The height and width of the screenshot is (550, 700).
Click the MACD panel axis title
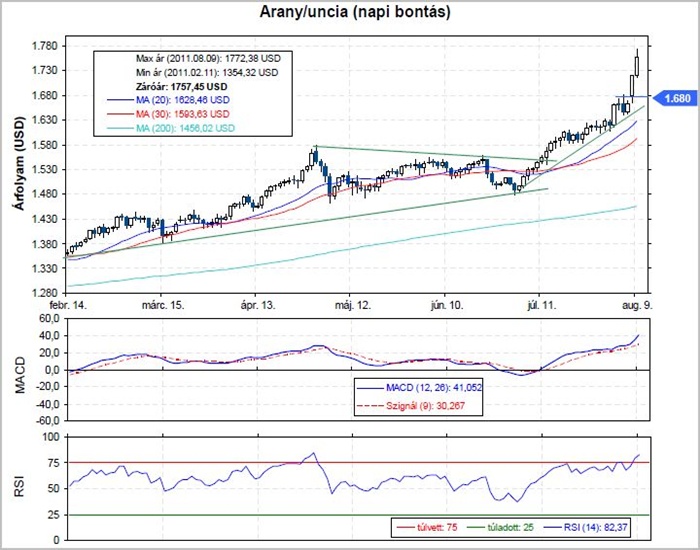(16, 369)
